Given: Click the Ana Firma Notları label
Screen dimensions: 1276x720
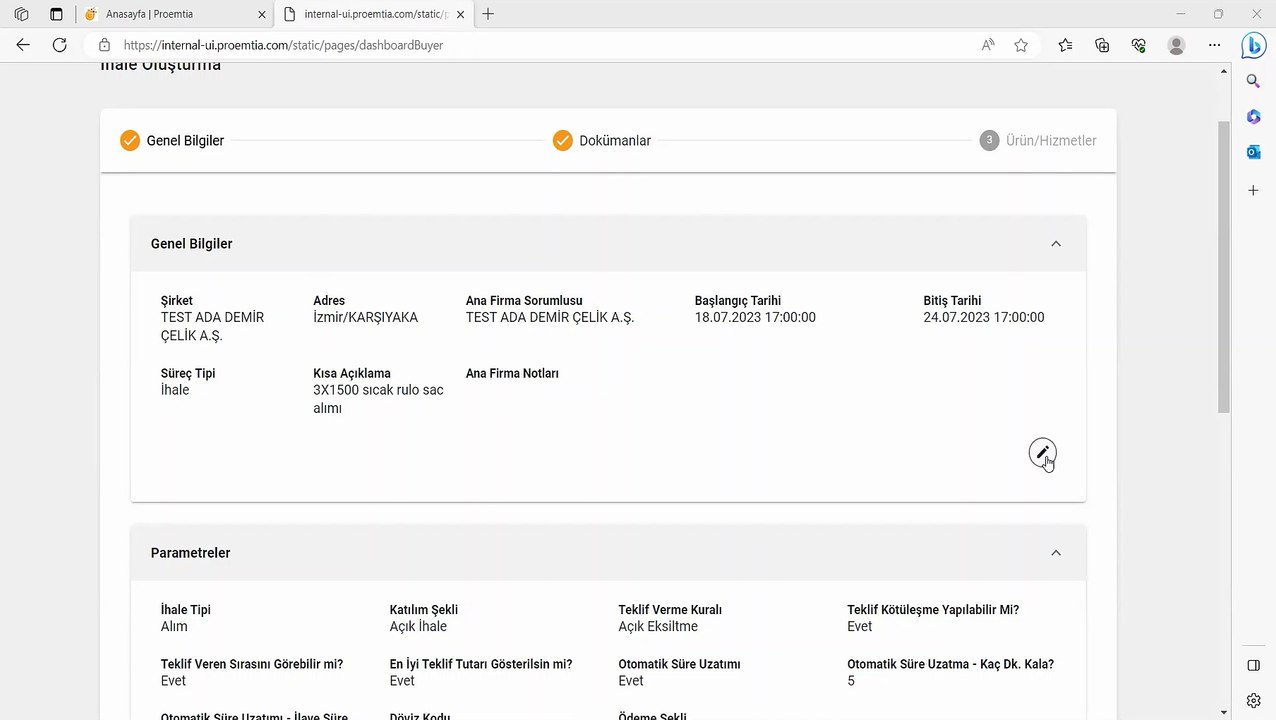Looking at the screenshot, I should (512, 373).
